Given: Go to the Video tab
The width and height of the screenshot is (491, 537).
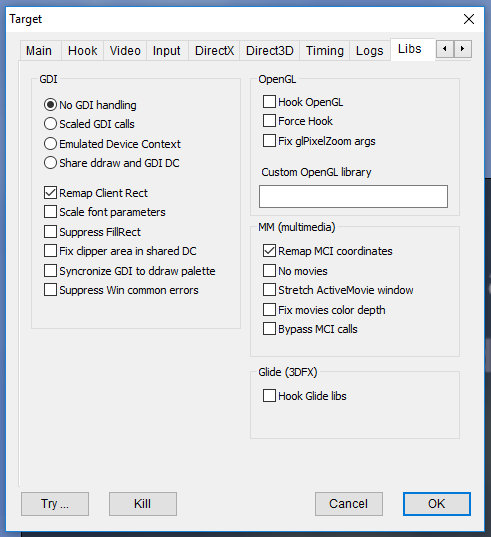Looking at the screenshot, I should tap(125, 51).
